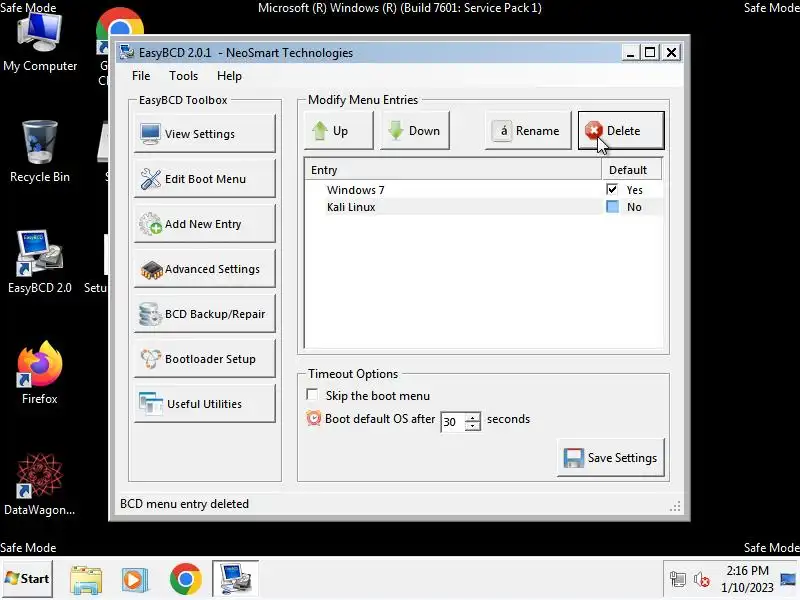This screenshot has width=800, height=600.
Task: Select the EasyBCD 2.0 desktop shortcut
Action: tap(40, 262)
